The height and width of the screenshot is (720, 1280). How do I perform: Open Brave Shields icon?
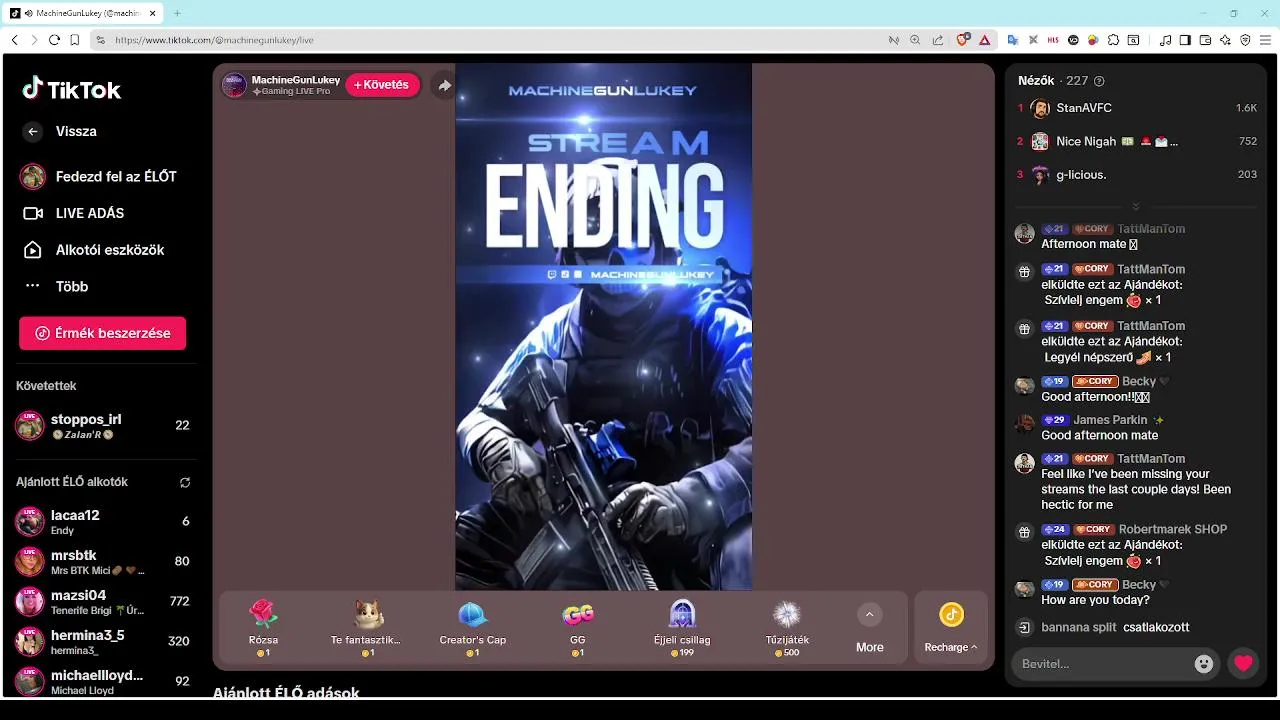[963, 40]
